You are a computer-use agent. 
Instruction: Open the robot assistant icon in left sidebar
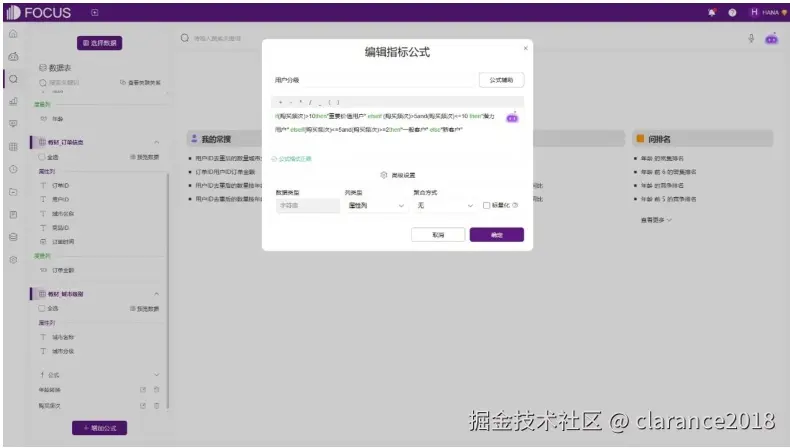13,56
